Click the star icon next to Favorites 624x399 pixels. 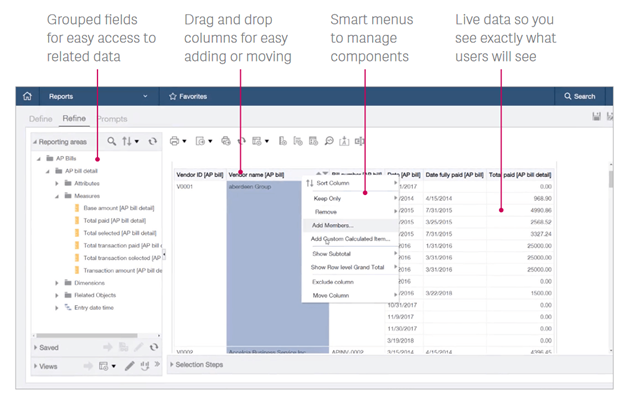point(173,96)
